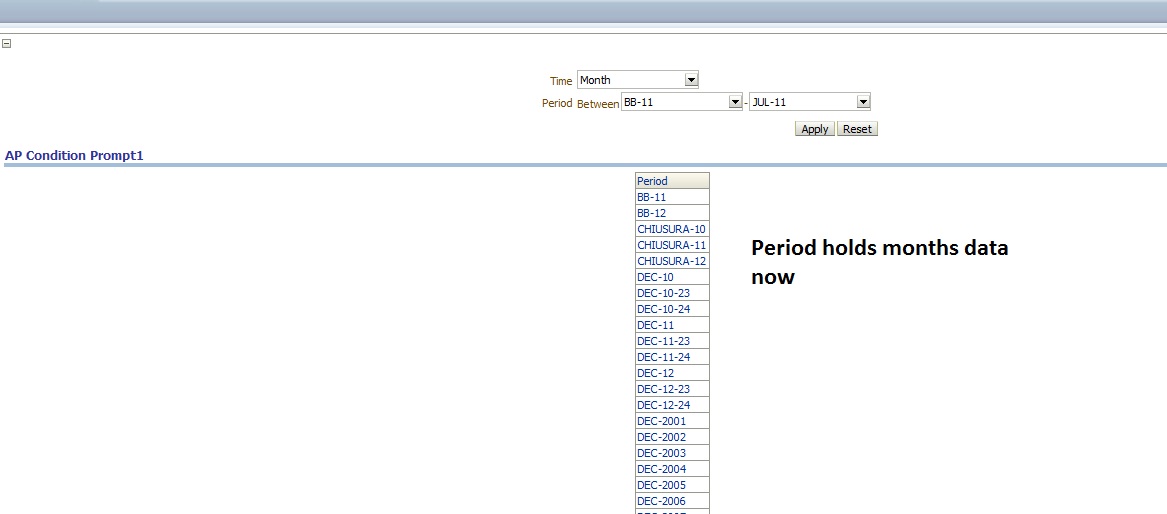The width and height of the screenshot is (1167, 514).
Task: Select the DEC-2003 period cell
Action: click(x=672, y=453)
